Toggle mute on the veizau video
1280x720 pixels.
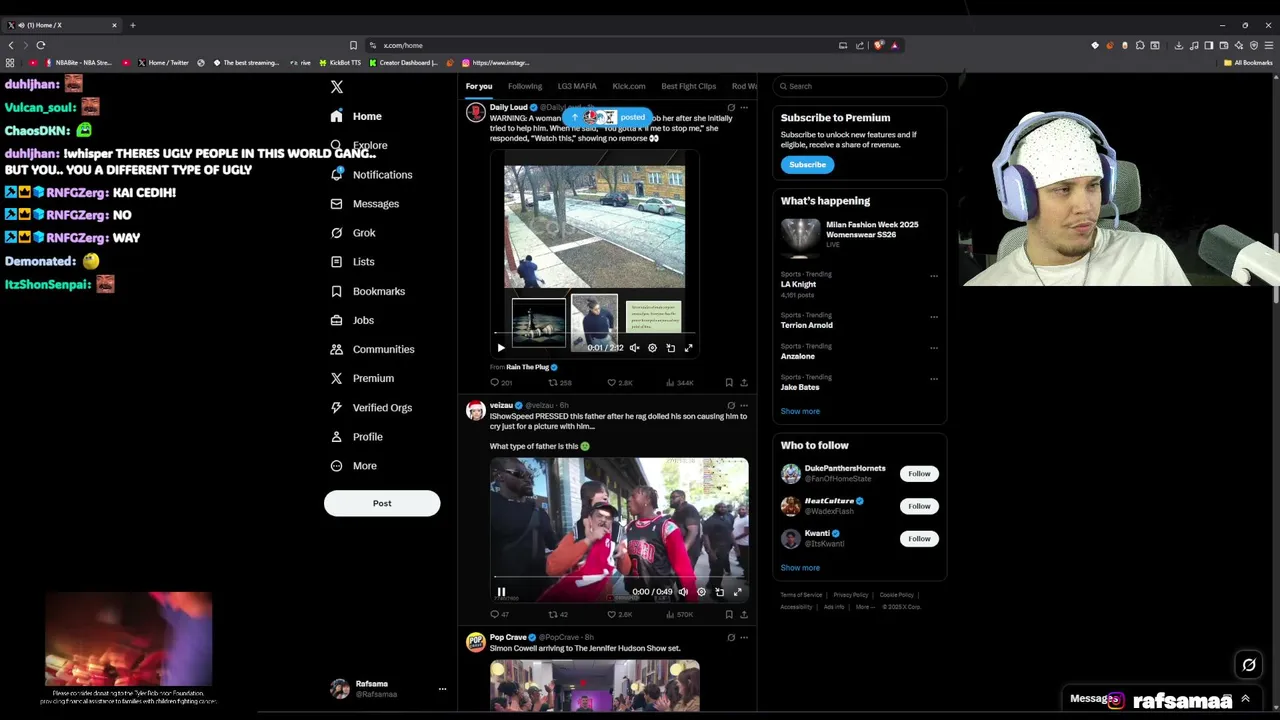pos(683,592)
